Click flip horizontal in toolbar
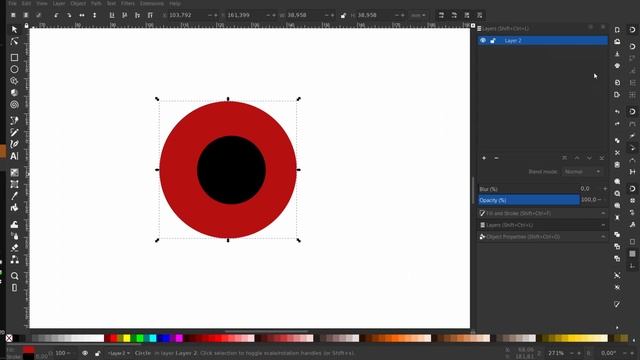 pyautogui.click(x=82, y=15)
